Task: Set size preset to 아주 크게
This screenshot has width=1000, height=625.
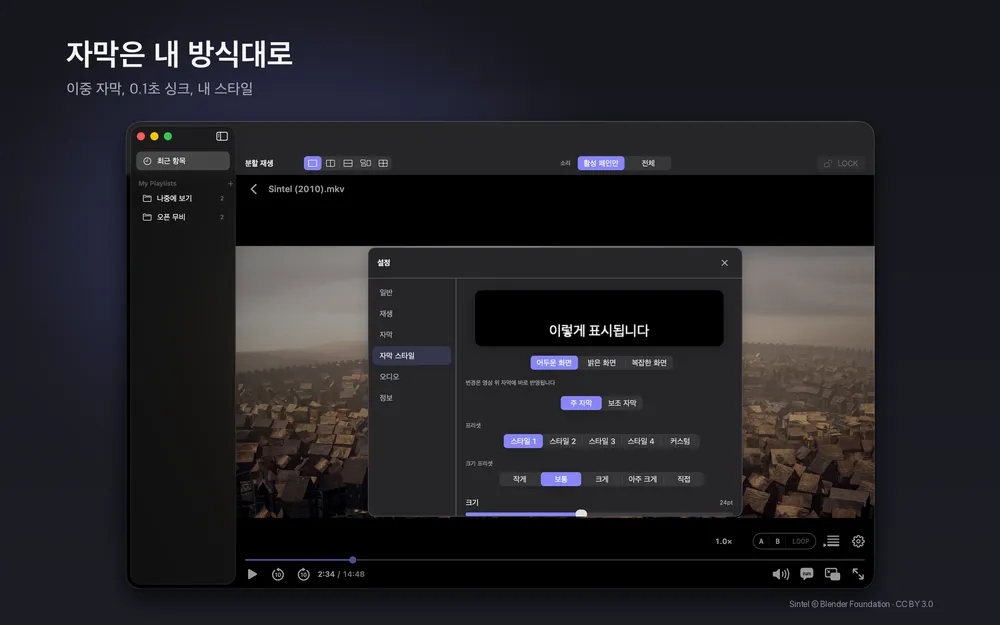Action: pos(643,479)
